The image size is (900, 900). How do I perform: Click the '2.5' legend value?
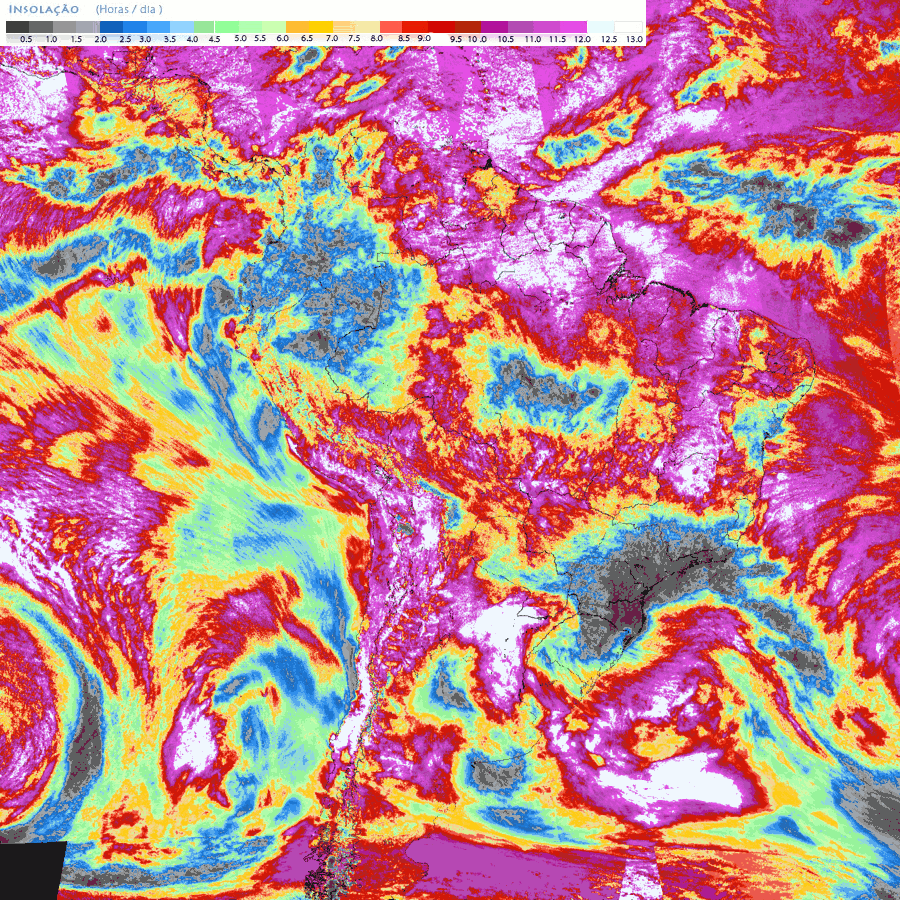coord(125,40)
